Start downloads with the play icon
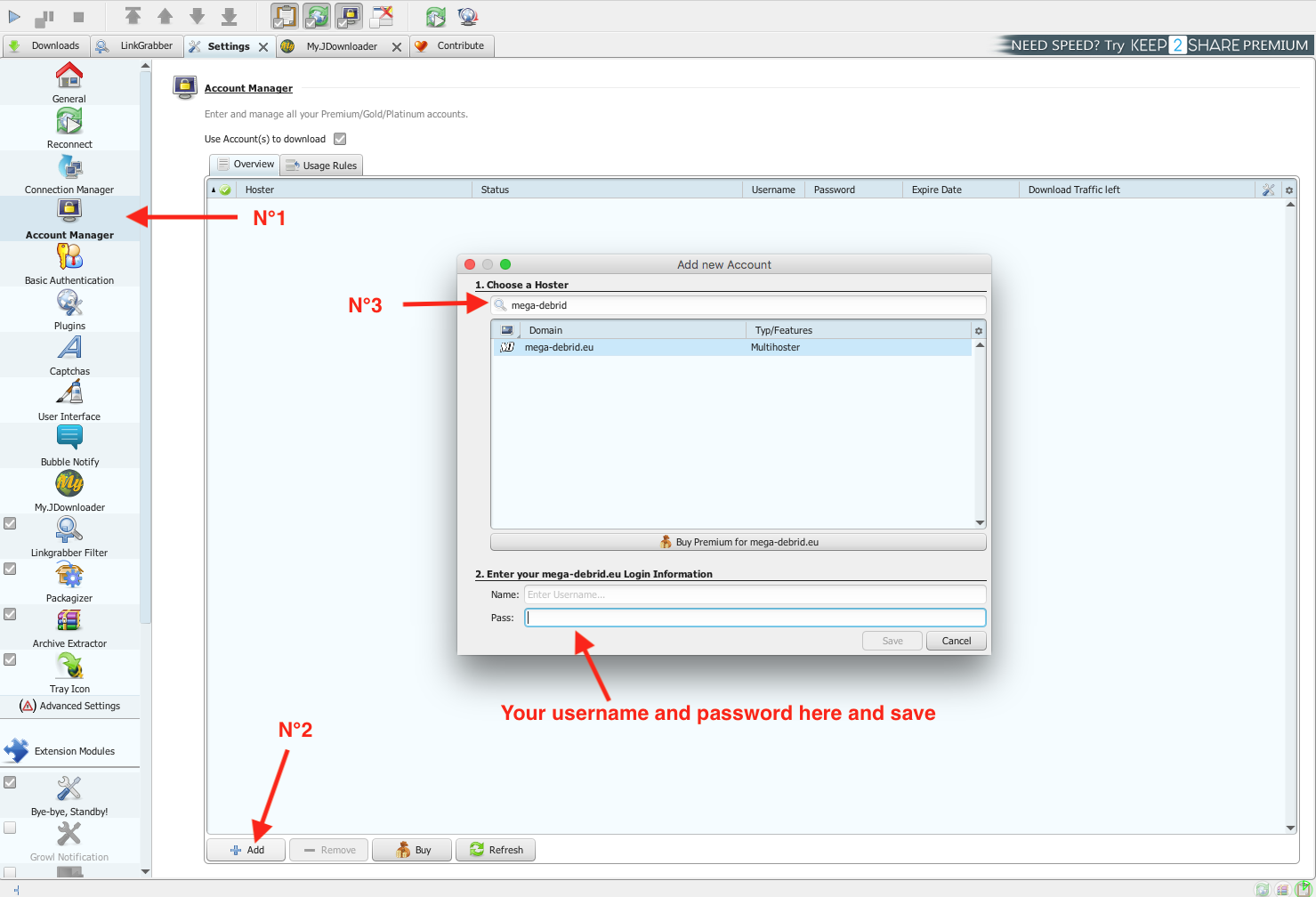 [14, 17]
